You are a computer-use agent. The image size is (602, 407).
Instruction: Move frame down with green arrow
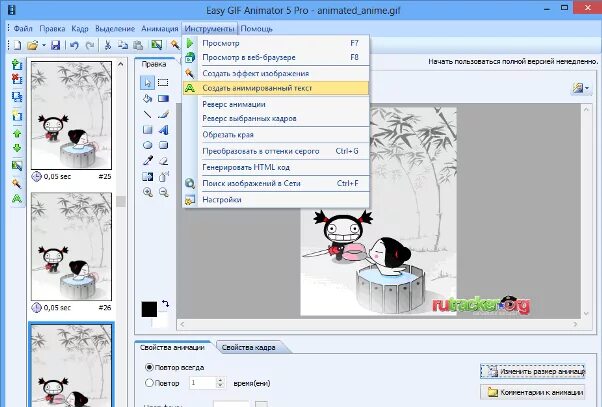click(17, 148)
